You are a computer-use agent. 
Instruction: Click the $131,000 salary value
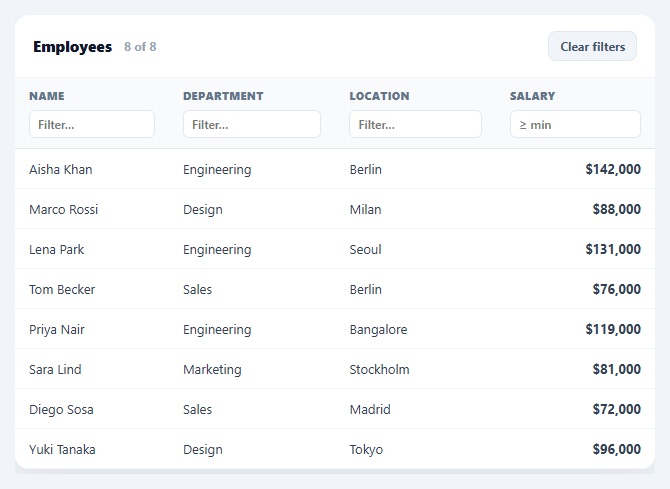point(613,249)
